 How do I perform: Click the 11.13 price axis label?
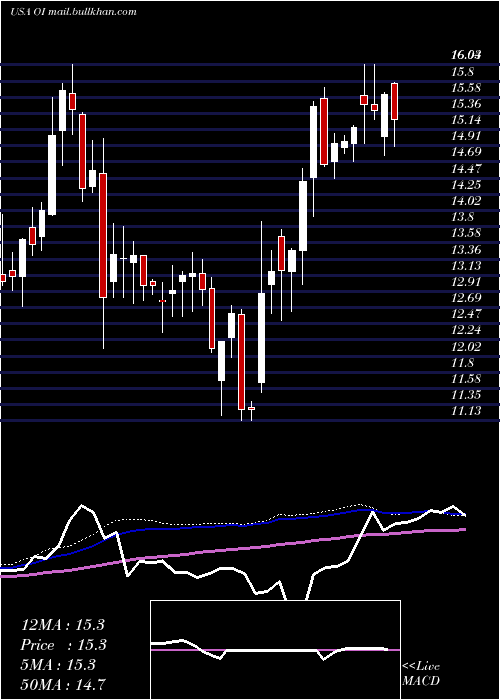pyautogui.click(x=466, y=411)
